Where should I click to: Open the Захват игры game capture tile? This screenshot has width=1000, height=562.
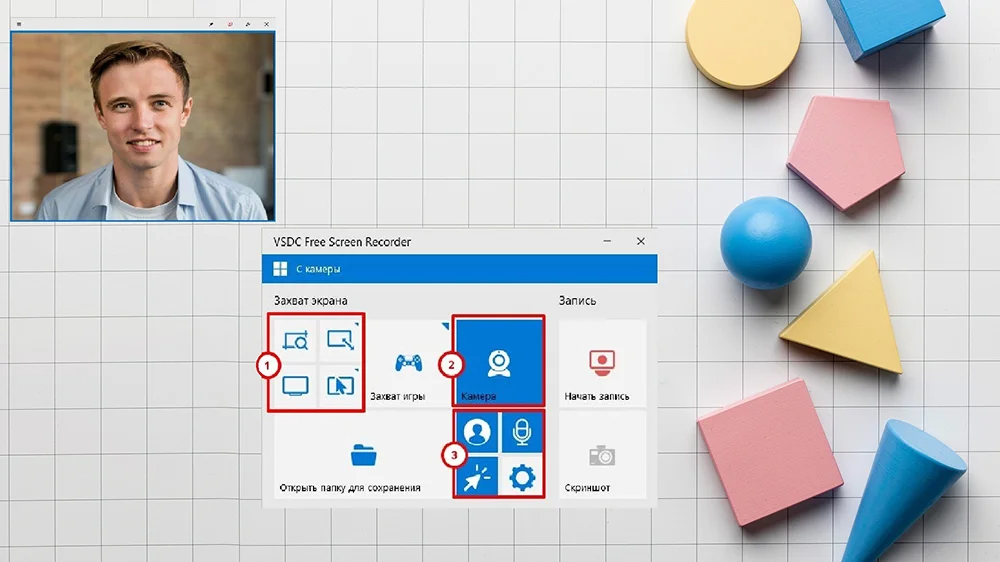(408, 363)
